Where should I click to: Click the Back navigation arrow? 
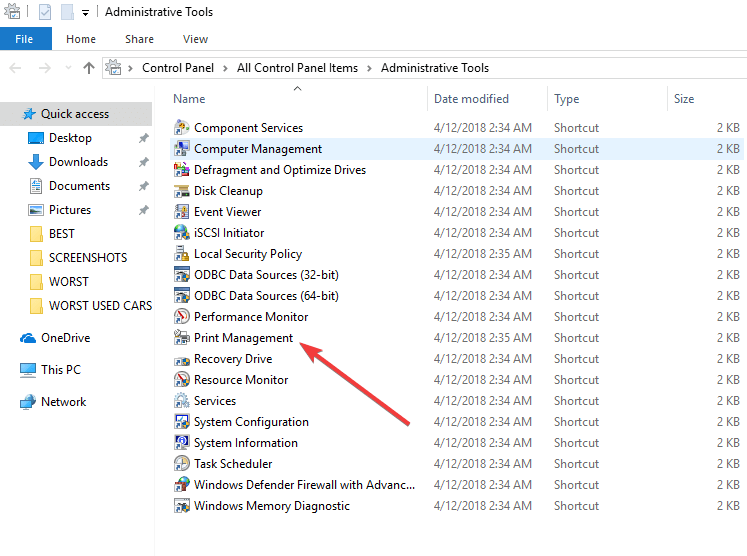(x=15, y=68)
